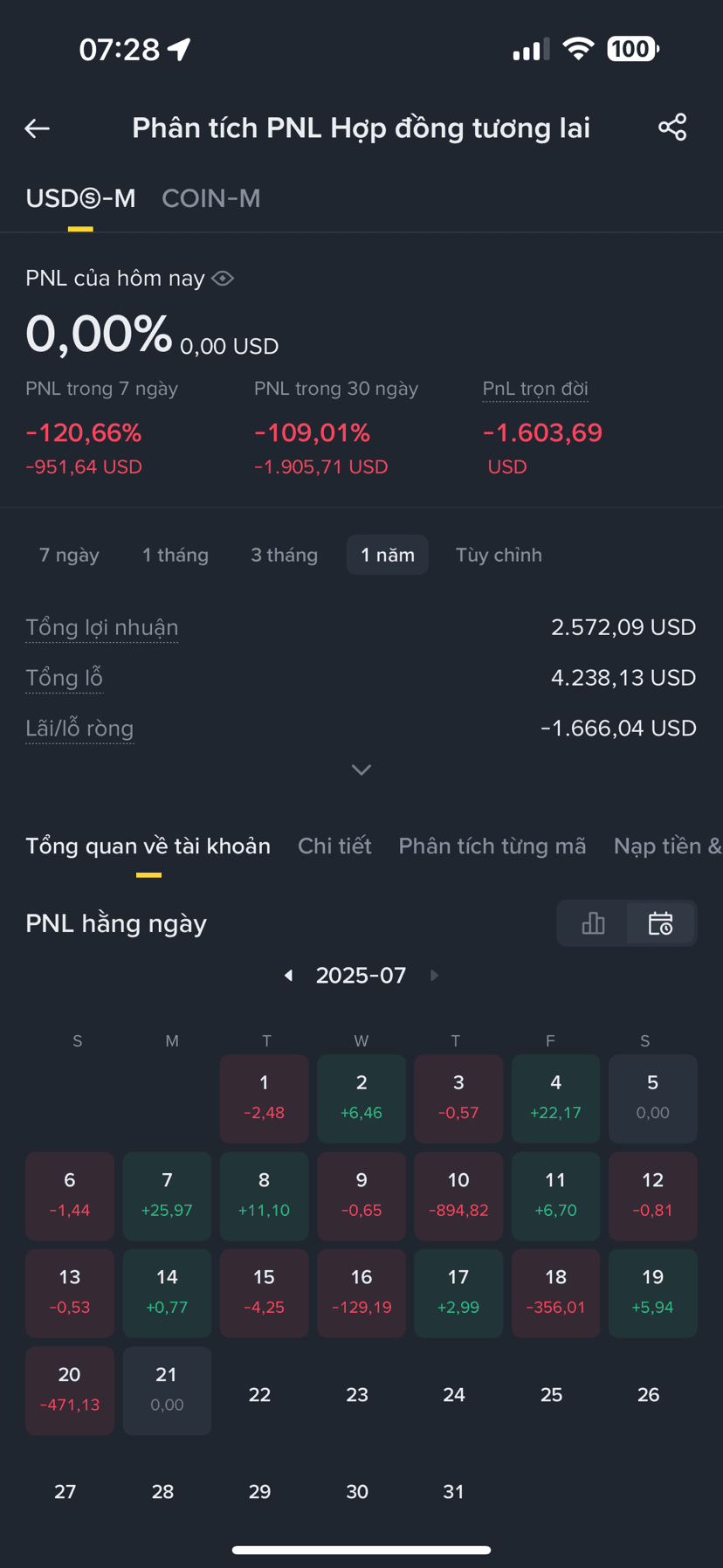
Task: Switch to bar chart view icon
Action: (x=593, y=923)
